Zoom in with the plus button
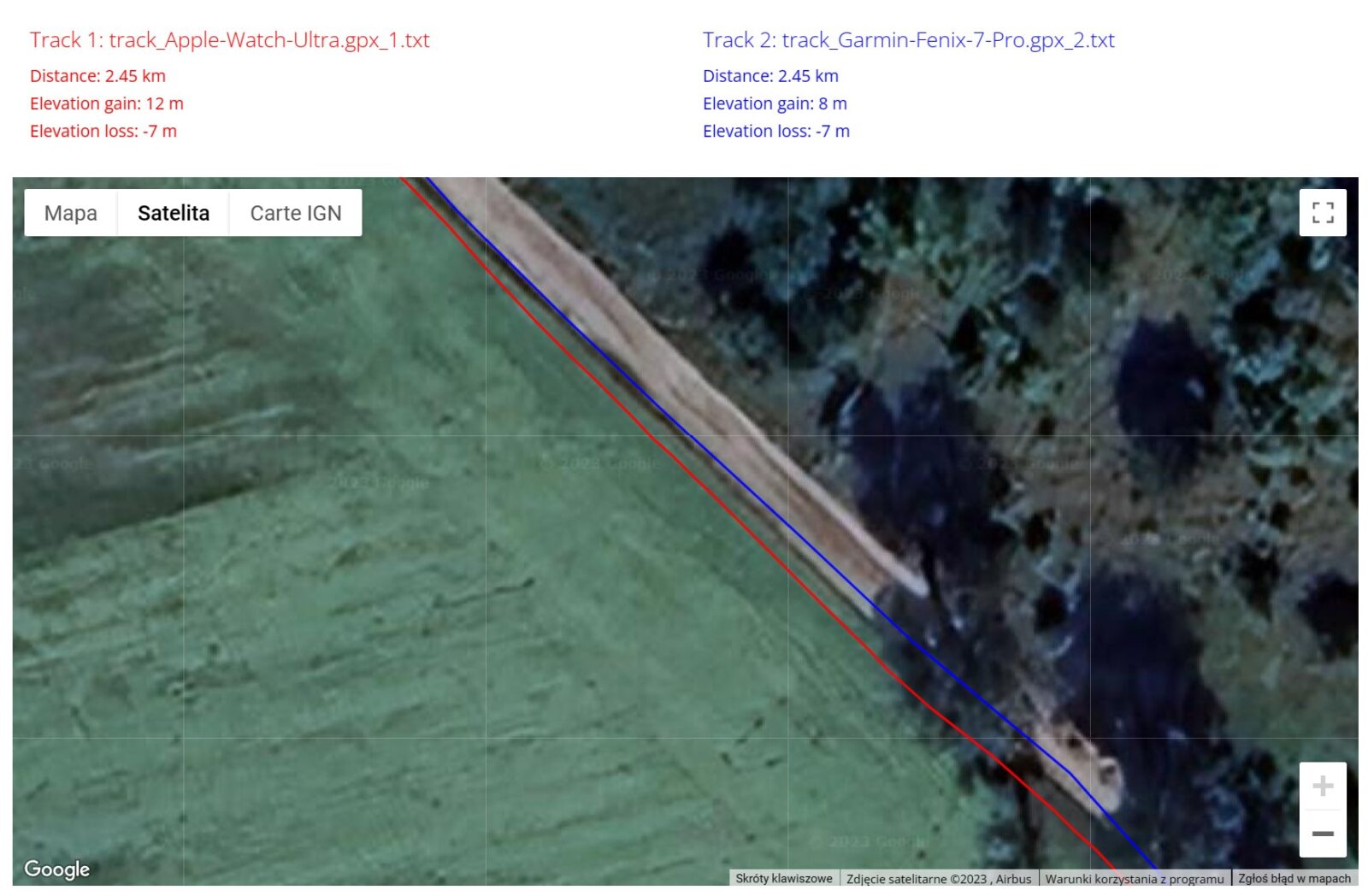Image resolution: width=1368 pixels, height=896 pixels. pos(1322,786)
